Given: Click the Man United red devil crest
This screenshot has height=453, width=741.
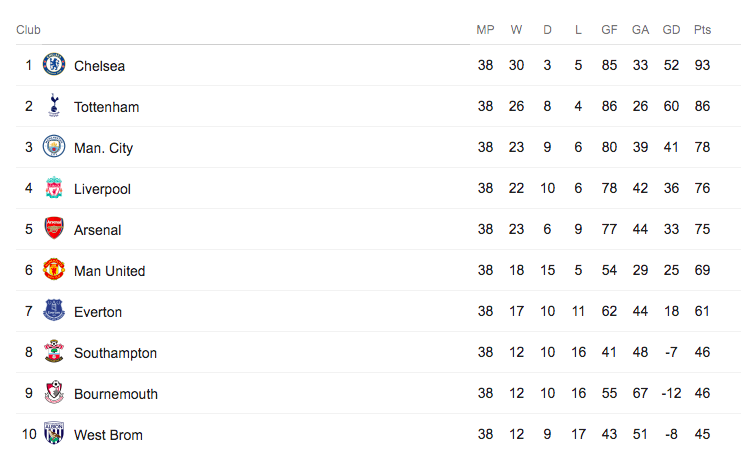Looking at the screenshot, I should pyautogui.click(x=54, y=269).
